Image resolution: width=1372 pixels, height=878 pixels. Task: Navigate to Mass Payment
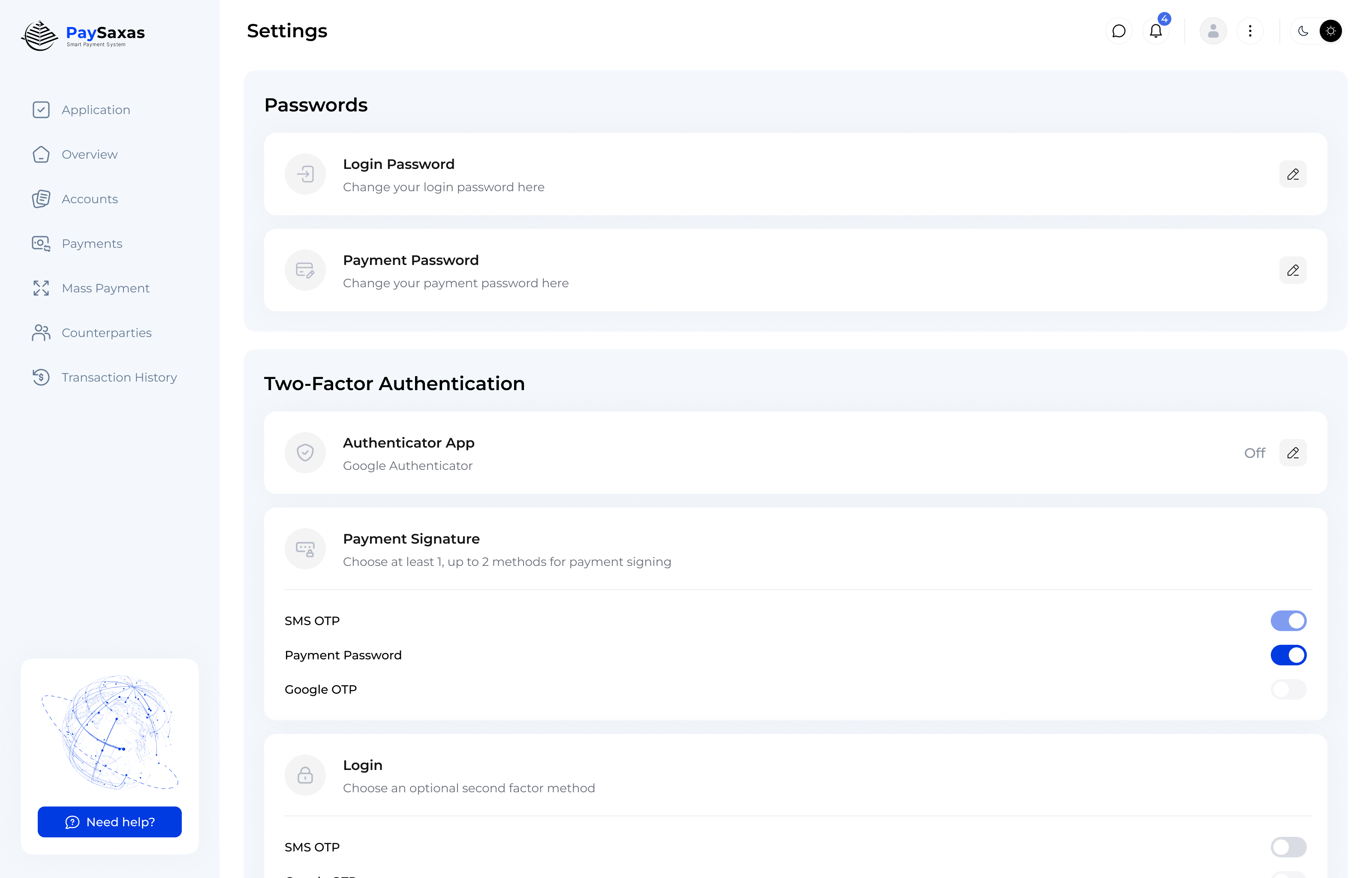(x=105, y=288)
